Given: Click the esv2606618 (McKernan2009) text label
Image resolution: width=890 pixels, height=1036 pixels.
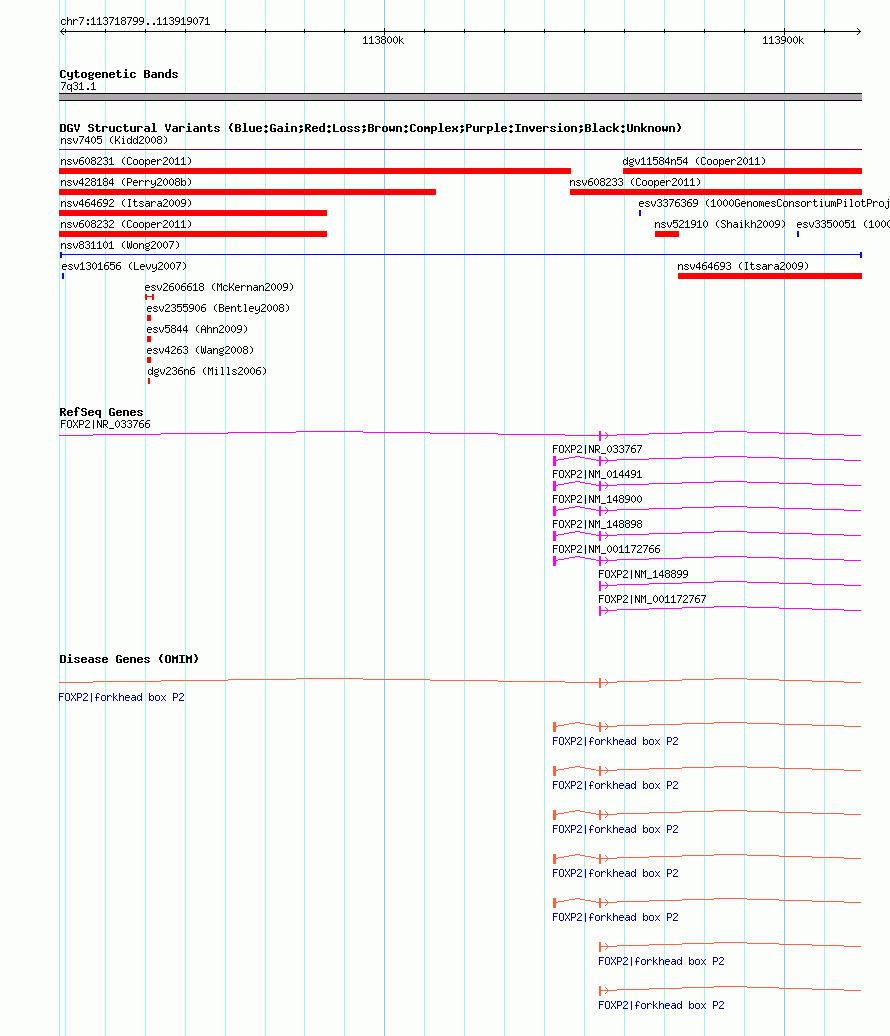Looking at the screenshot, I should 219,287.
